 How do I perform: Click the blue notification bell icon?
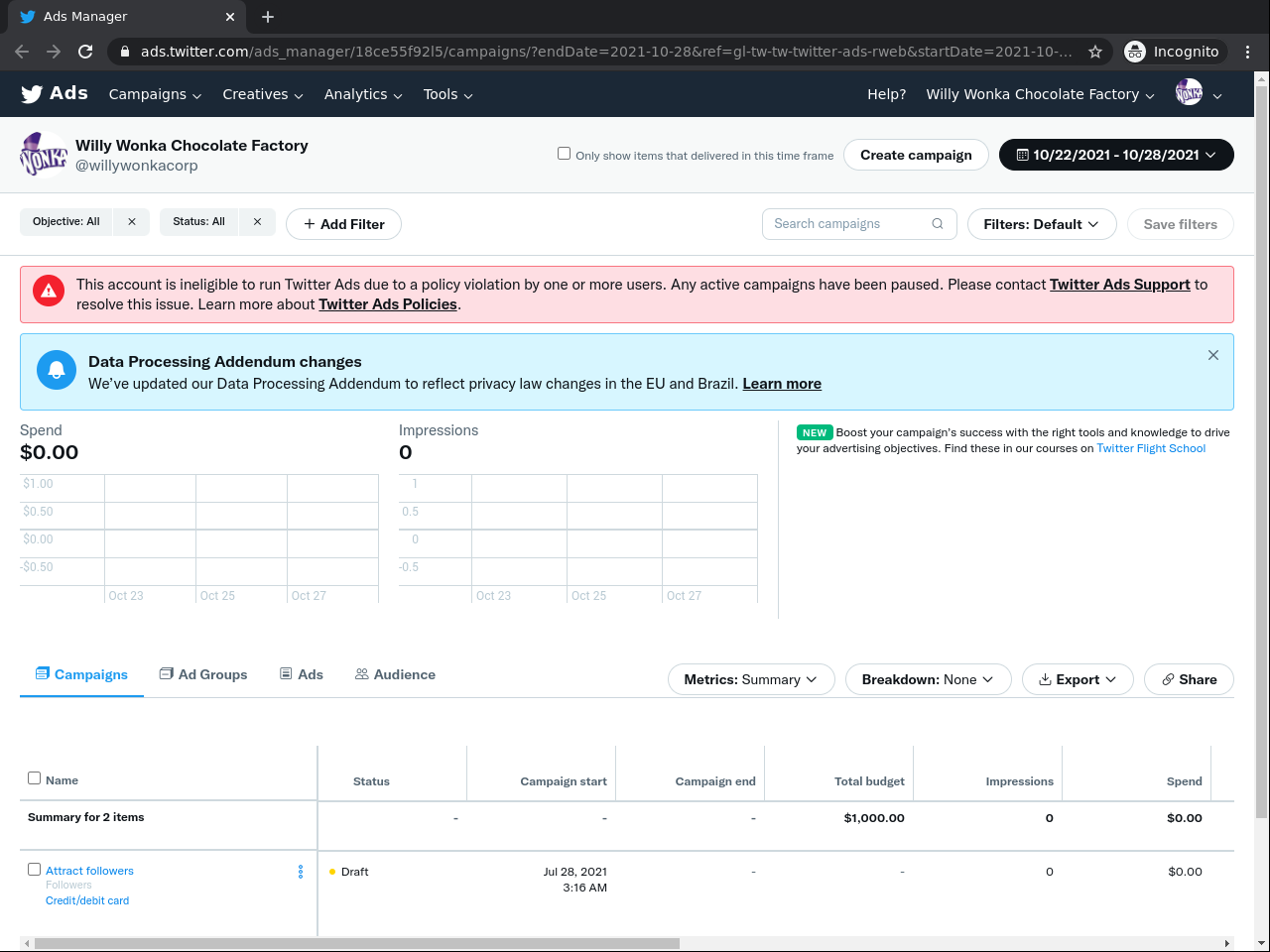57,370
